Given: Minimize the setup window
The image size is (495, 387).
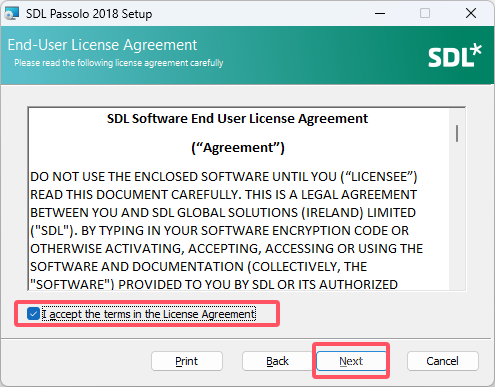Looking at the screenshot, I should [380, 14].
